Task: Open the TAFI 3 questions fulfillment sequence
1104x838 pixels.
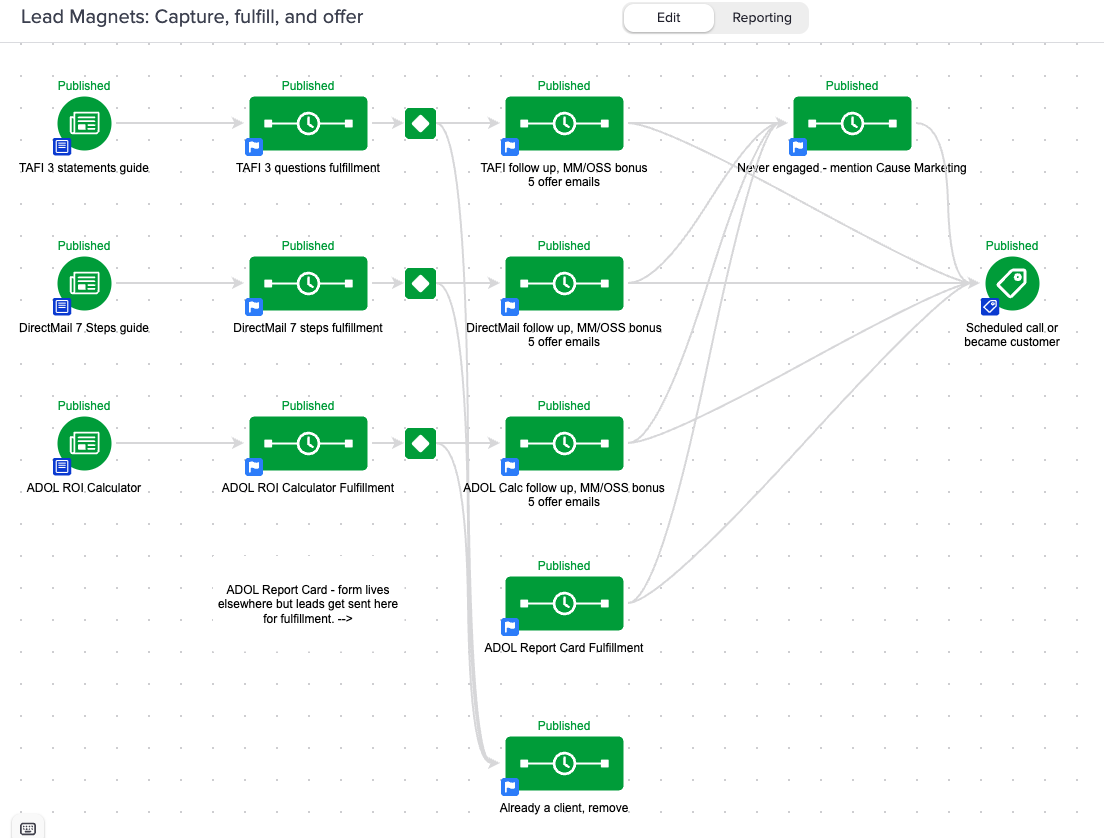Action: 308,123
